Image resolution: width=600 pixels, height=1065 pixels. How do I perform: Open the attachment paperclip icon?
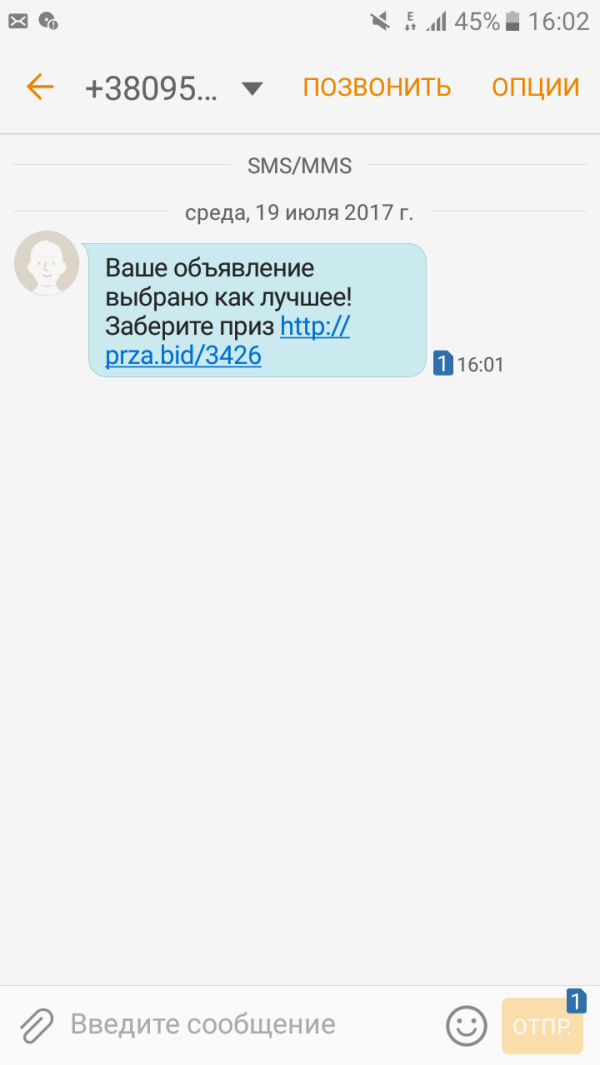click(36, 1024)
